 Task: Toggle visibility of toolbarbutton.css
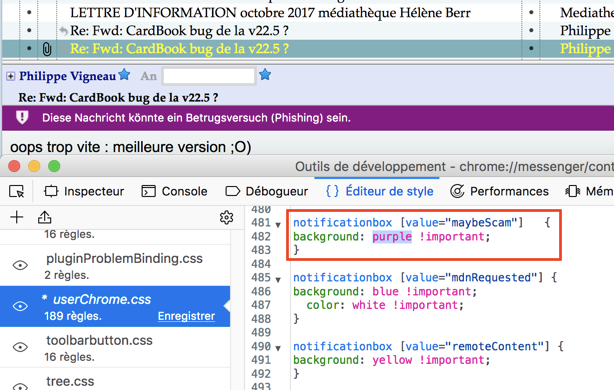(x=20, y=347)
